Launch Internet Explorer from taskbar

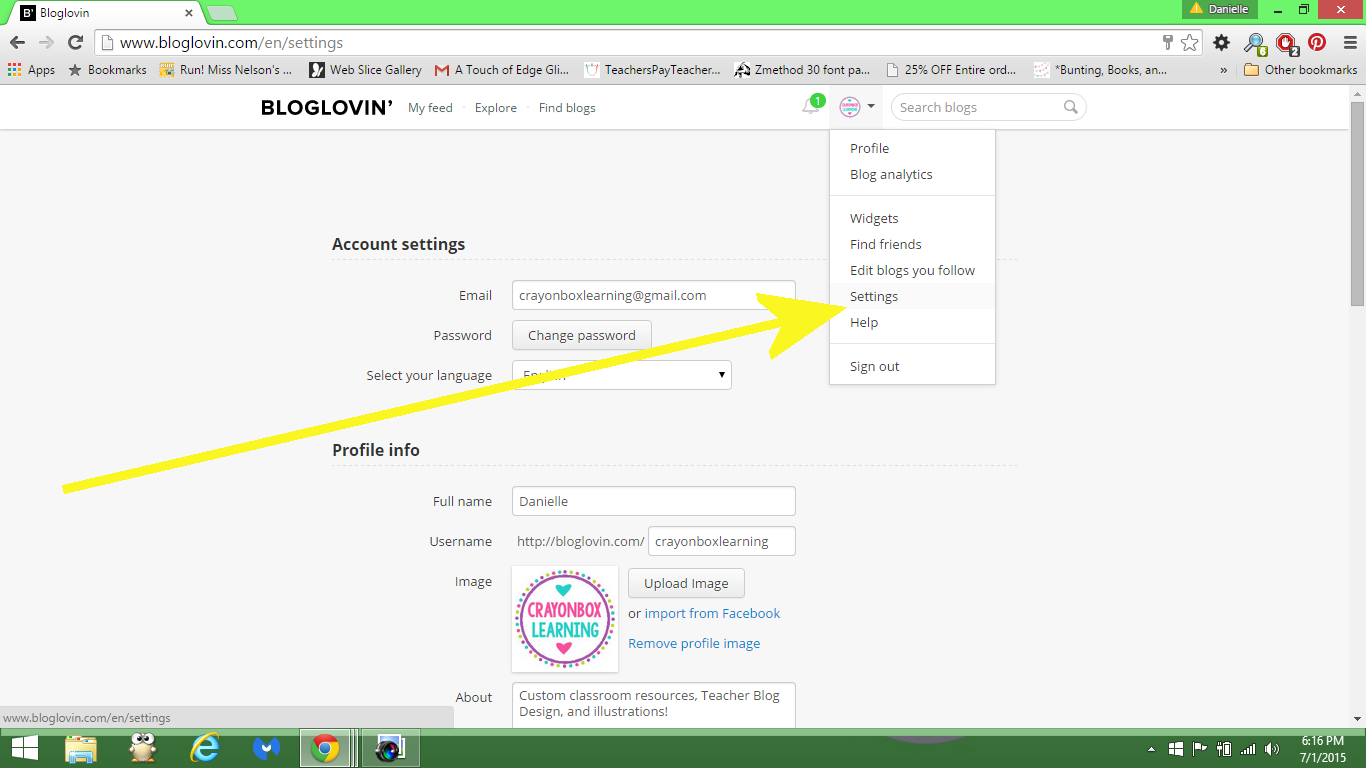coord(205,748)
